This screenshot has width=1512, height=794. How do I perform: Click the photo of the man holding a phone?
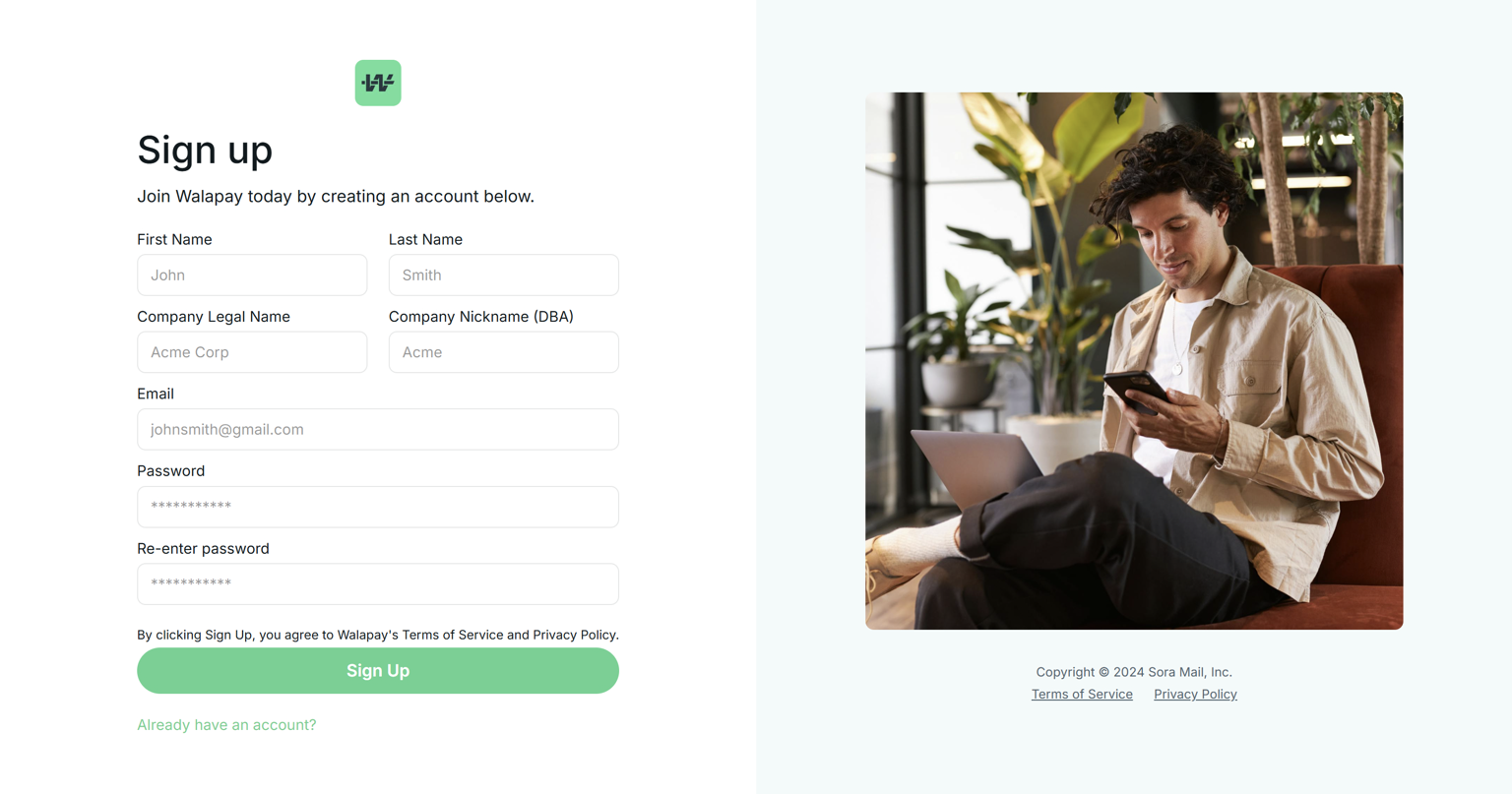pos(1134,361)
